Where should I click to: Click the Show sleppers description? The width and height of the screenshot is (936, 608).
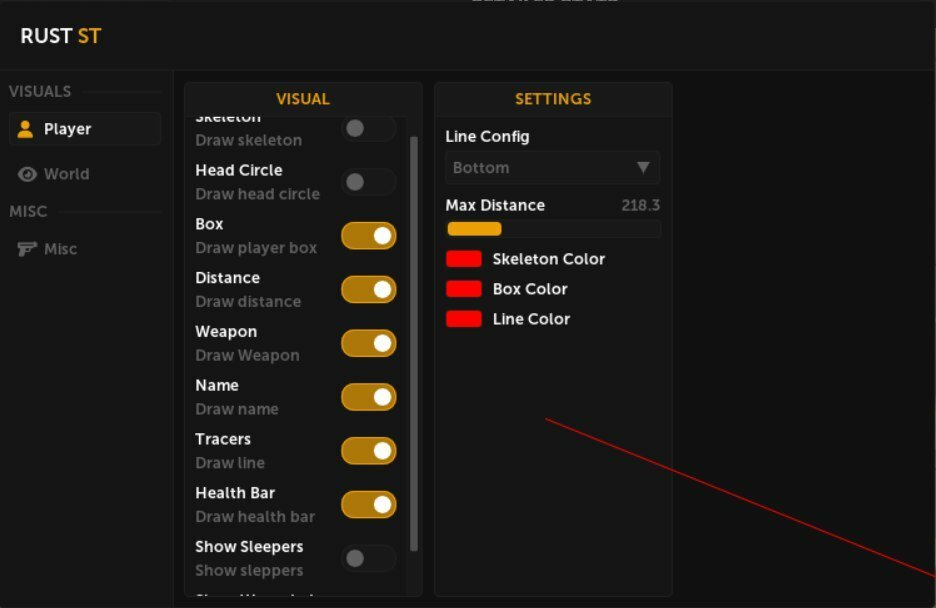click(249, 570)
